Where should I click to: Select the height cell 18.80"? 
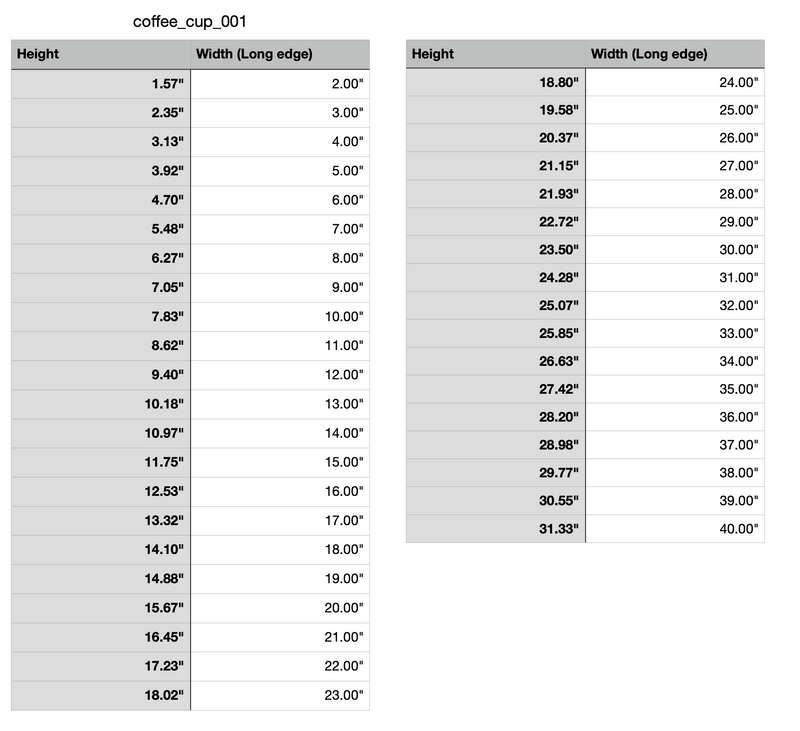[496, 82]
